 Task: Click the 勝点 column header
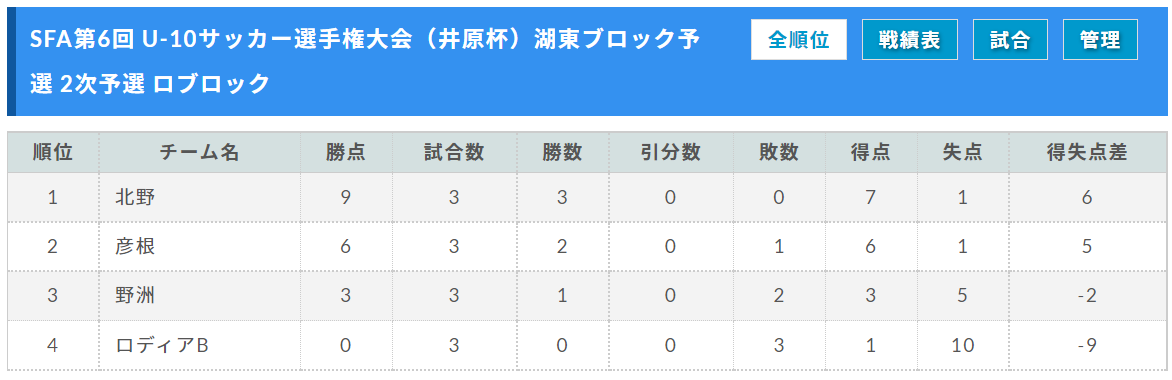pos(346,153)
